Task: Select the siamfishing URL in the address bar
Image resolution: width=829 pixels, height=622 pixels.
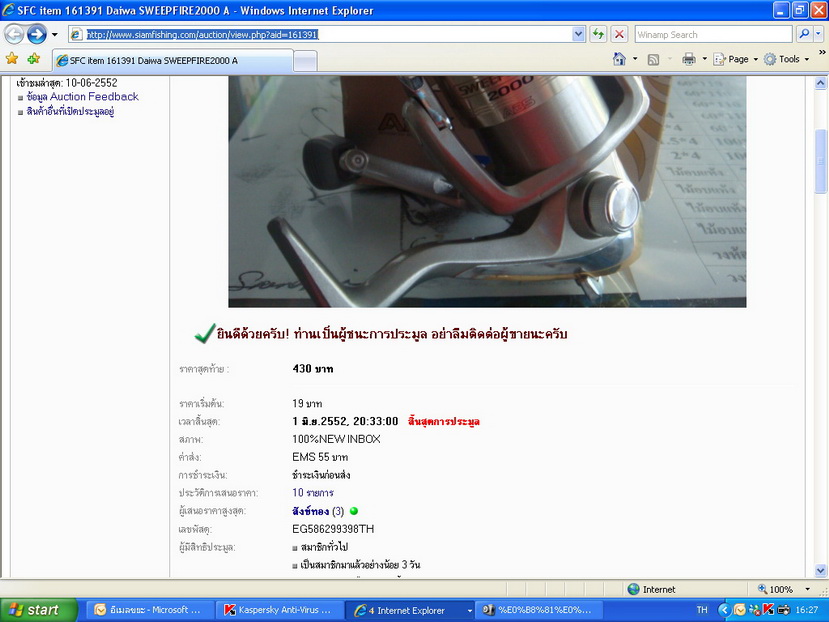Action: [x=202, y=35]
